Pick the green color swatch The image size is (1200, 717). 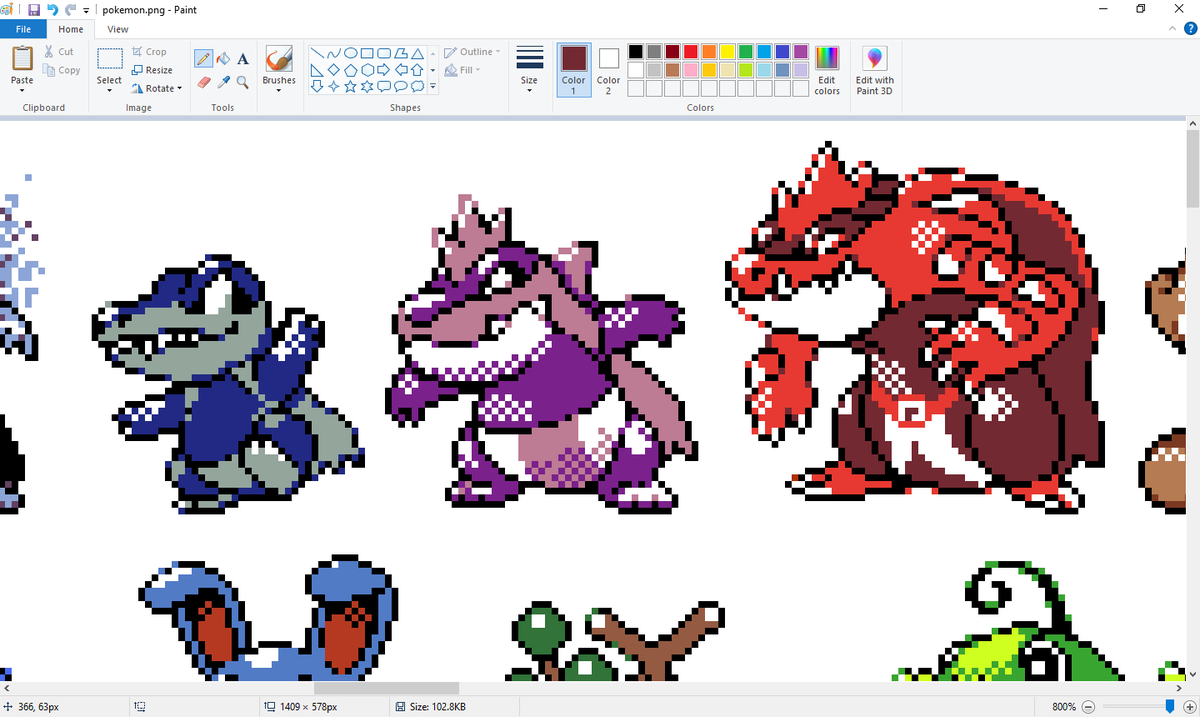745,51
